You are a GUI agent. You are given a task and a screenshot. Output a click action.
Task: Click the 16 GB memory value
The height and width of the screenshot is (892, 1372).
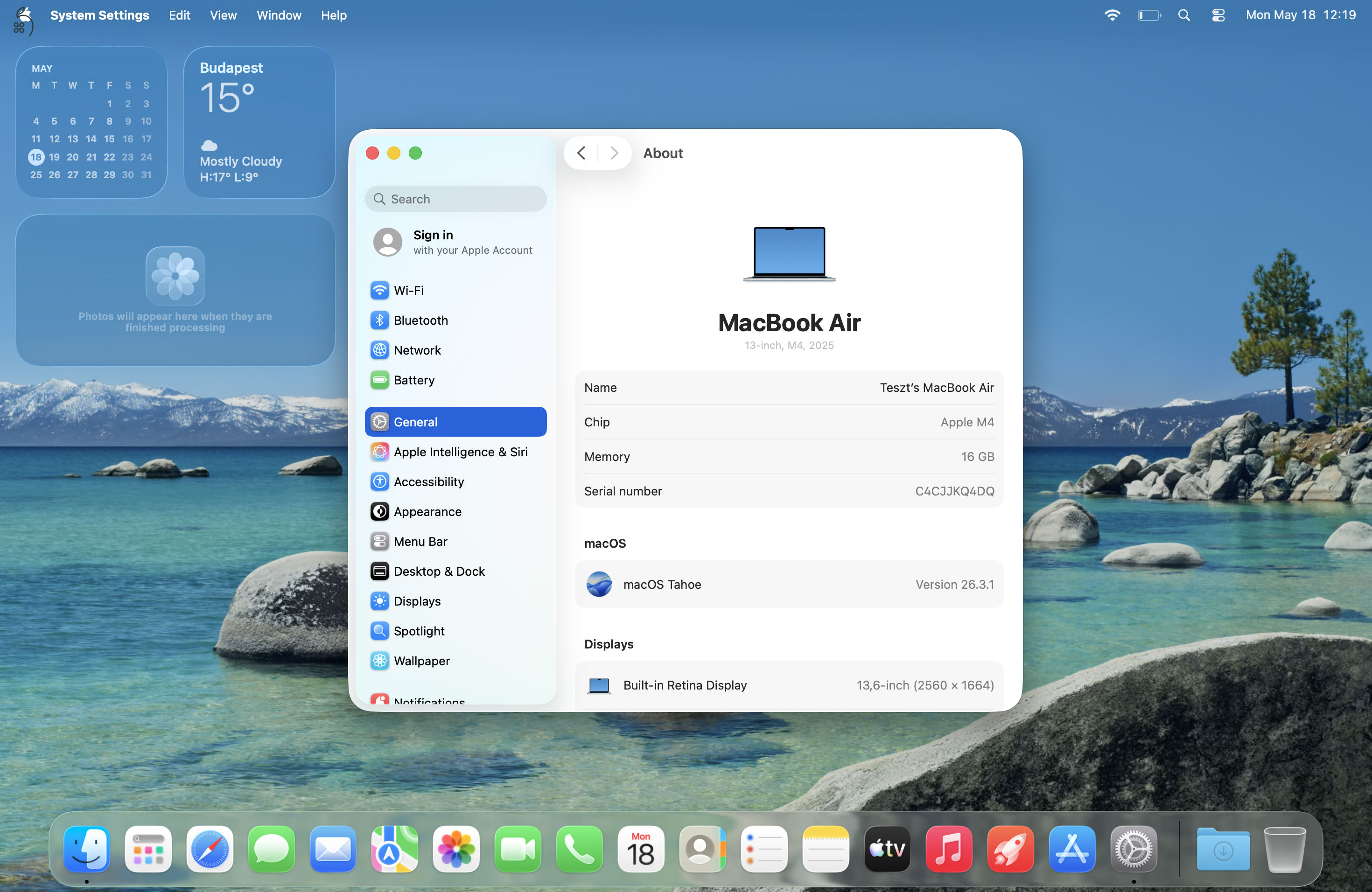pos(978,456)
